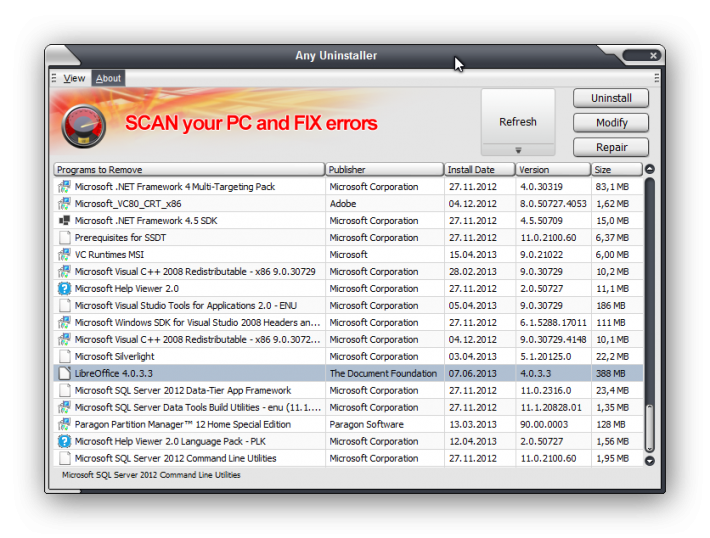The width and height of the screenshot is (710, 538).
Task: Click the icon beside Microsoft Windows SDK for Visual Studio 2008 Headers
Action: pyautogui.click(x=64, y=322)
